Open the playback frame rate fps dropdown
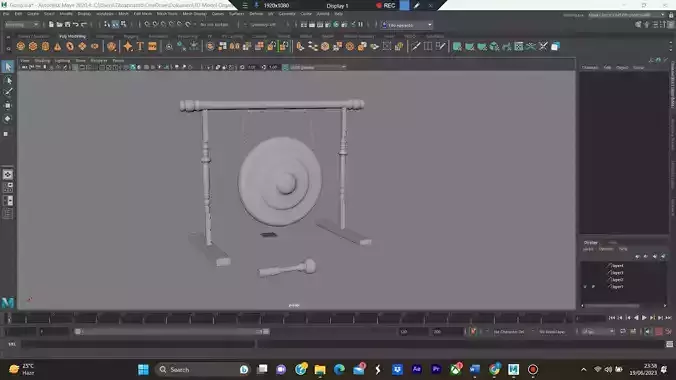 [598, 332]
